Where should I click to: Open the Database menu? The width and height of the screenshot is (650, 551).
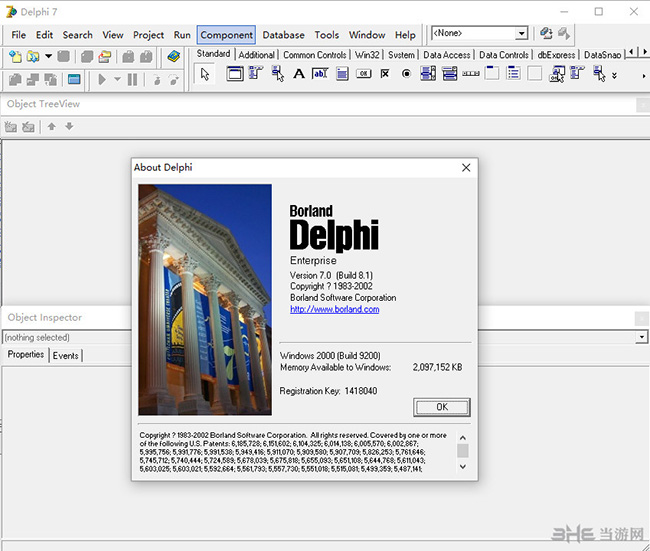pos(284,35)
